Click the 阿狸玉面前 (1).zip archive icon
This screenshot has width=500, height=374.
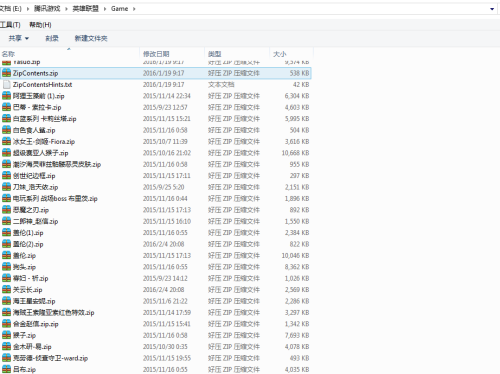coord(6,96)
